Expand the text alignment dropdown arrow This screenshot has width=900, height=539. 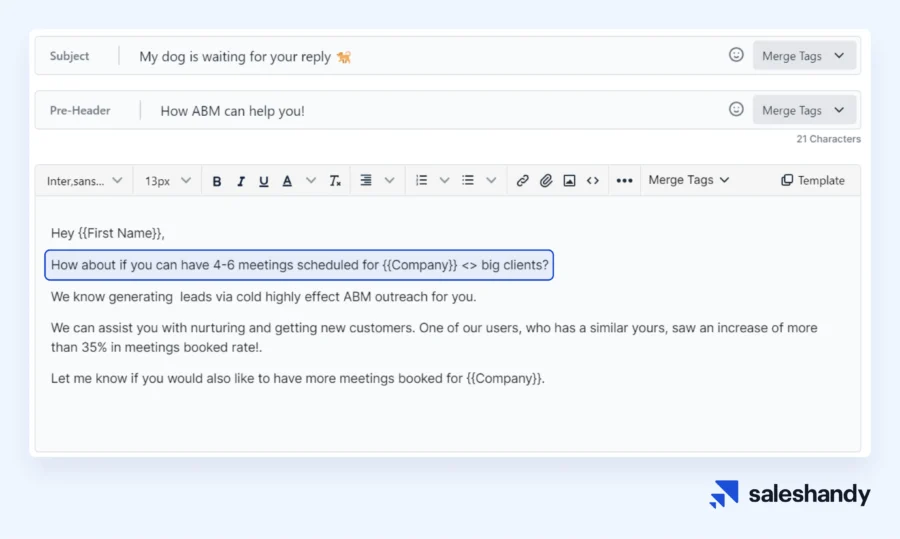pos(390,181)
